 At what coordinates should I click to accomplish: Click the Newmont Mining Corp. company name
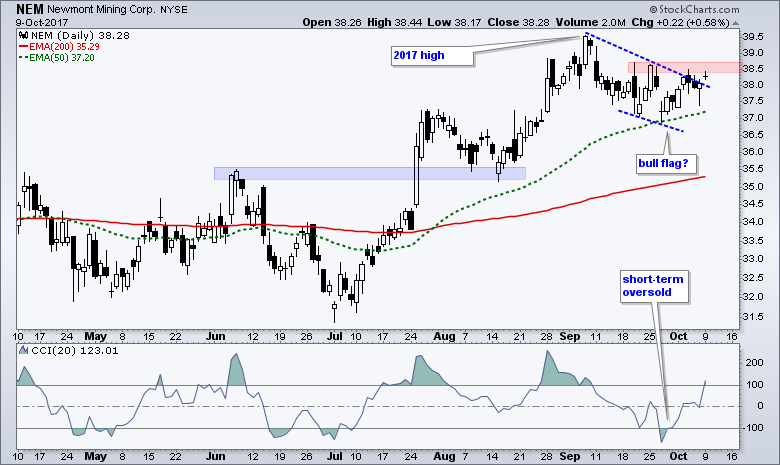tap(101, 10)
